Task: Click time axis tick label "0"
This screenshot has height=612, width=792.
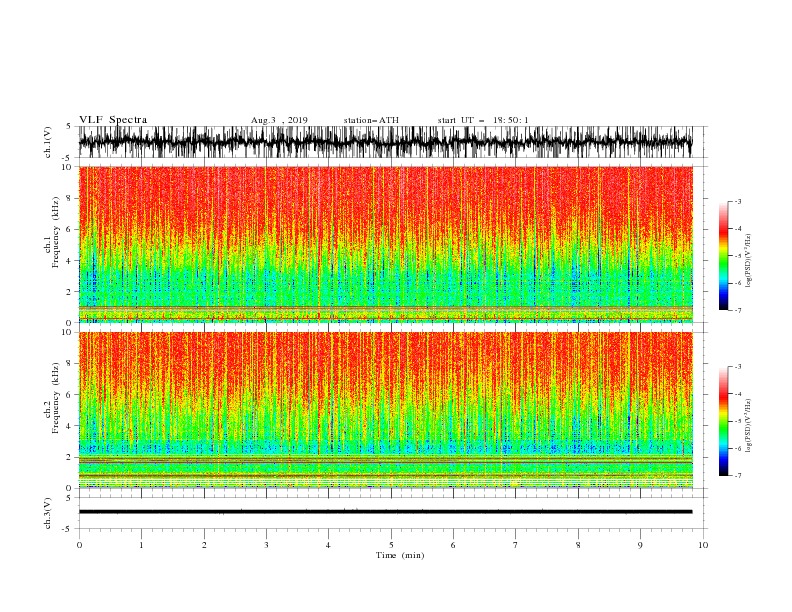Action: coord(79,545)
